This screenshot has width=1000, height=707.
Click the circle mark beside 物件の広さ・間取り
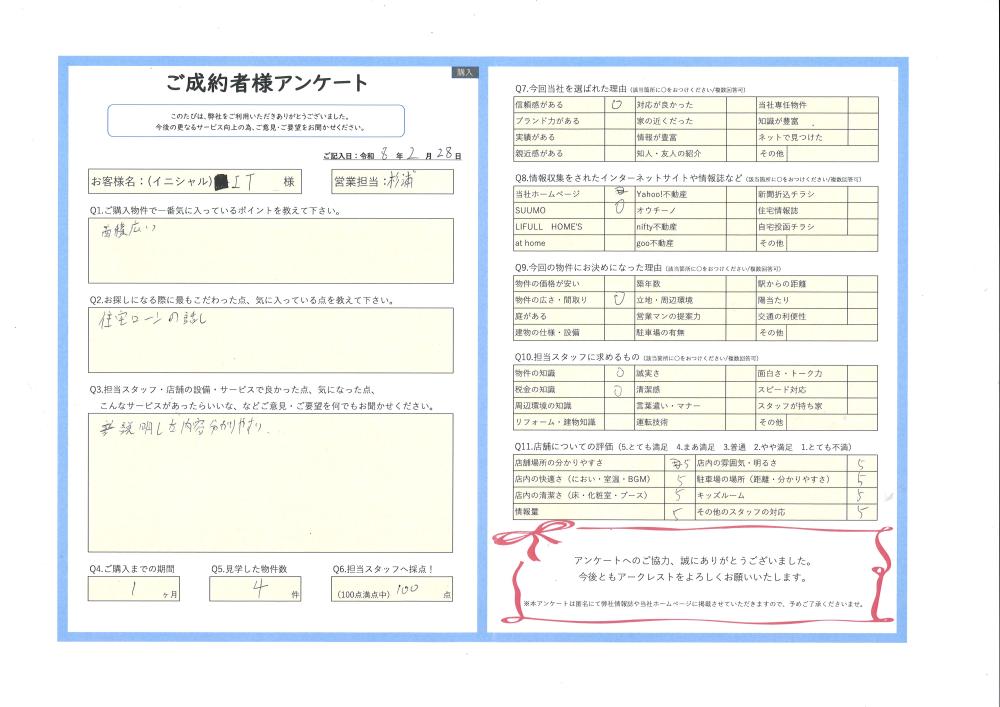click(x=618, y=299)
